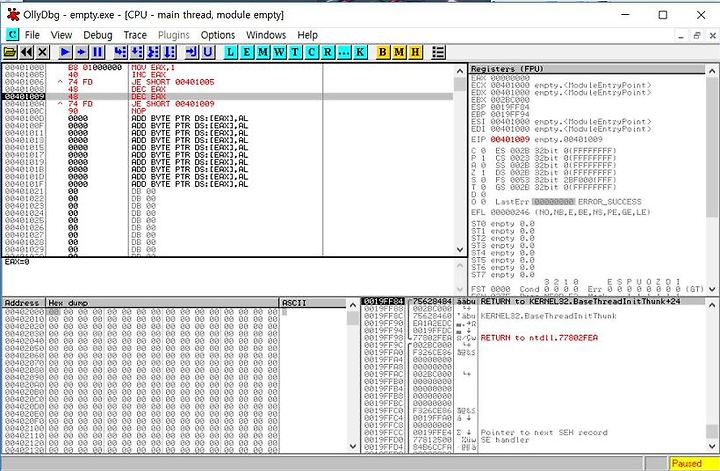Show Threads with the T icon
The image size is (720, 471).
[295, 52]
